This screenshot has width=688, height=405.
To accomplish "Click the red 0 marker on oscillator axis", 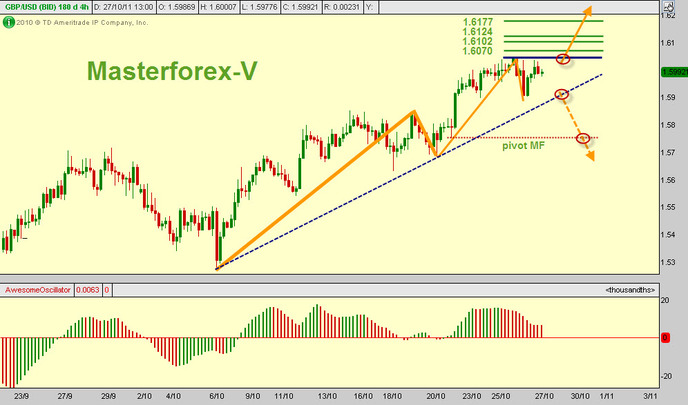I will [665, 338].
